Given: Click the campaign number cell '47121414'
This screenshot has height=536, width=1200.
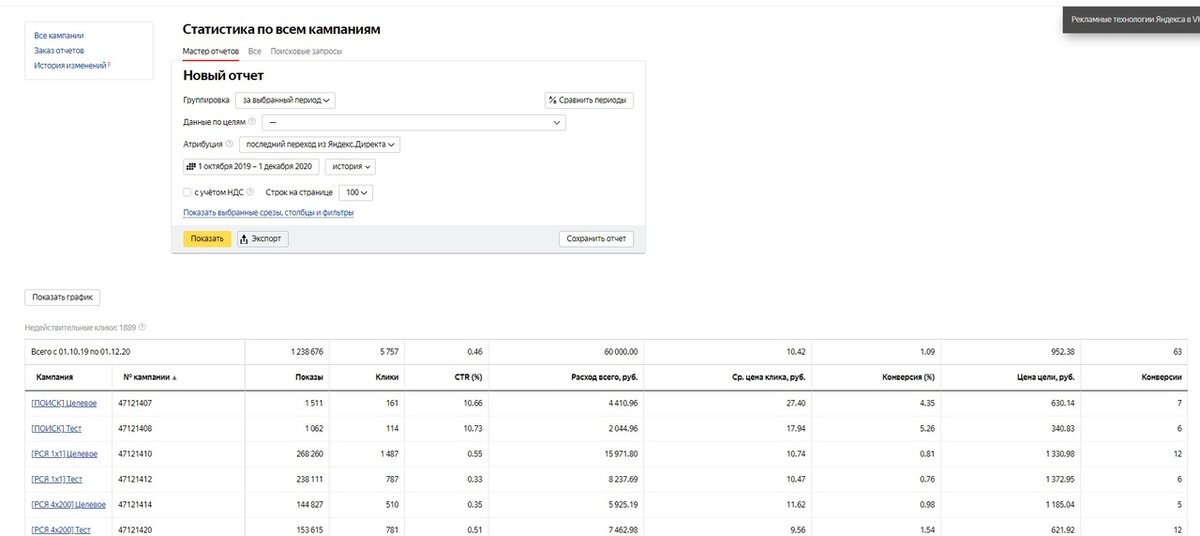Looking at the screenshot, I should coord(135,505).
